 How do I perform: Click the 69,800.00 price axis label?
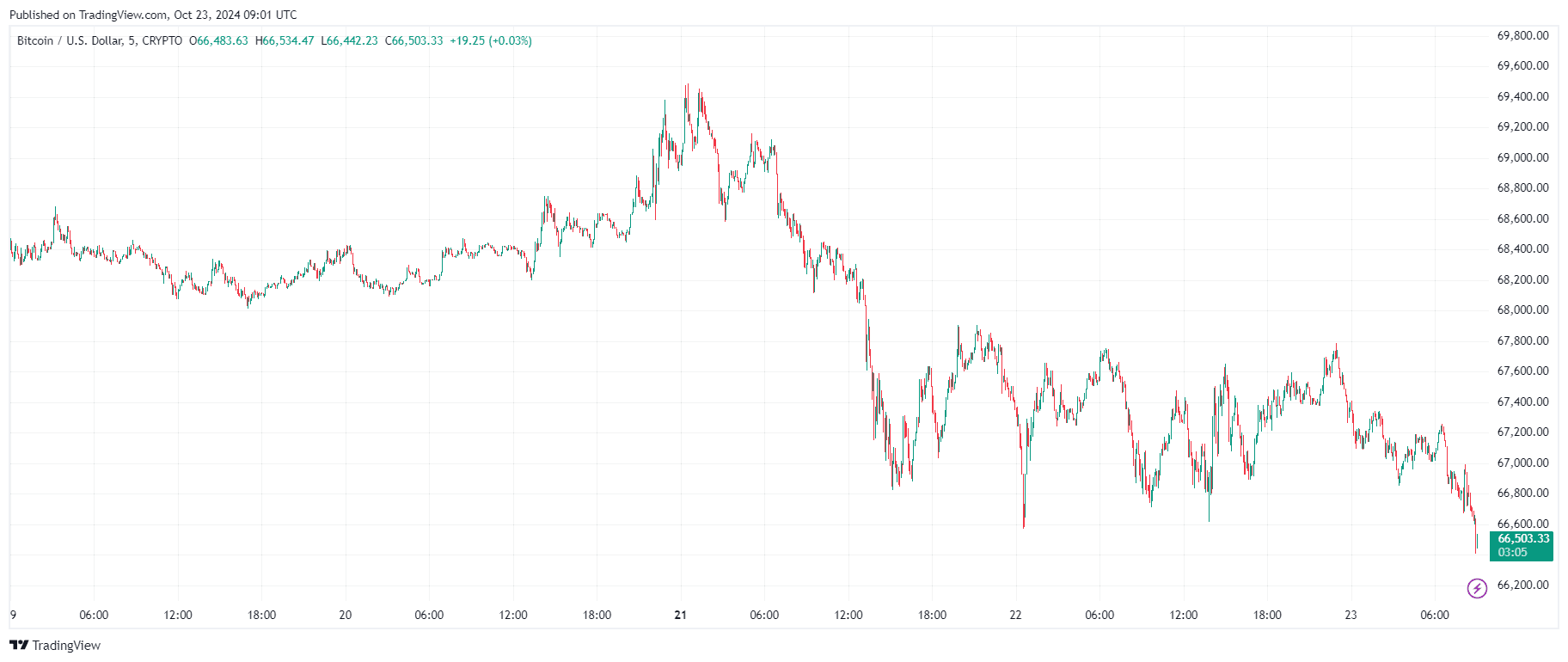point(1522,35)
